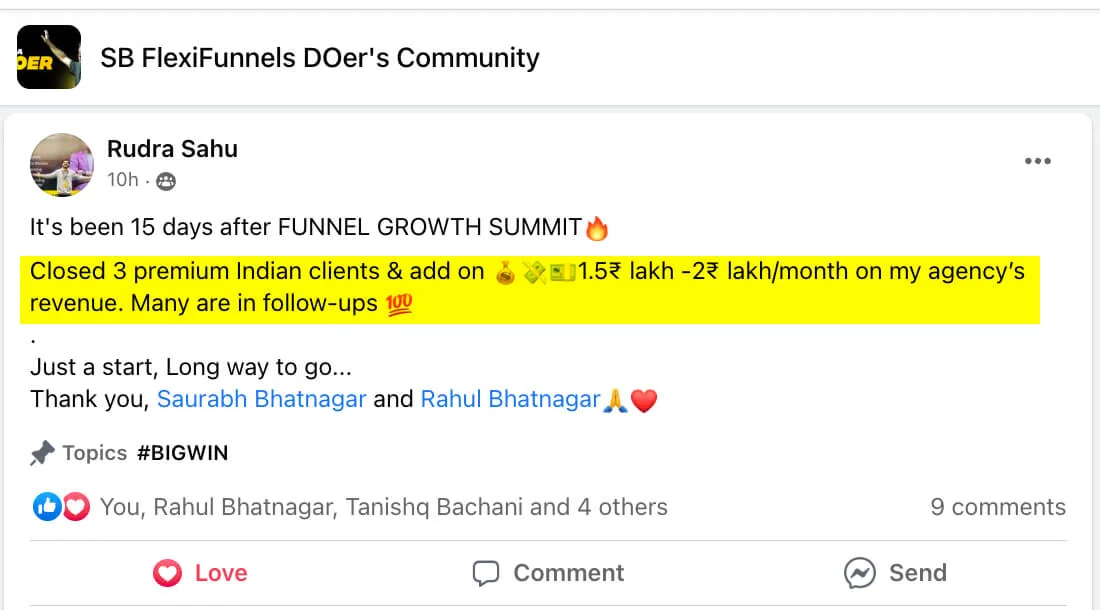Click the pin icon beside Topics
This screenshot has height=610, width=1100.
pyautogui.click(x=42, y=454)
